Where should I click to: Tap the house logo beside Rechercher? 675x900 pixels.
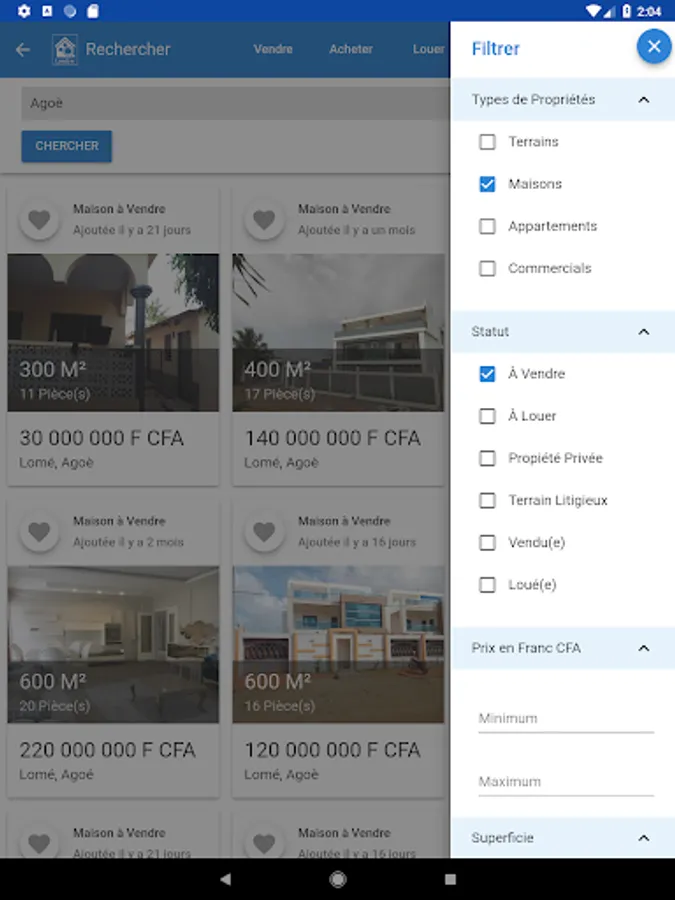[65, 49]
